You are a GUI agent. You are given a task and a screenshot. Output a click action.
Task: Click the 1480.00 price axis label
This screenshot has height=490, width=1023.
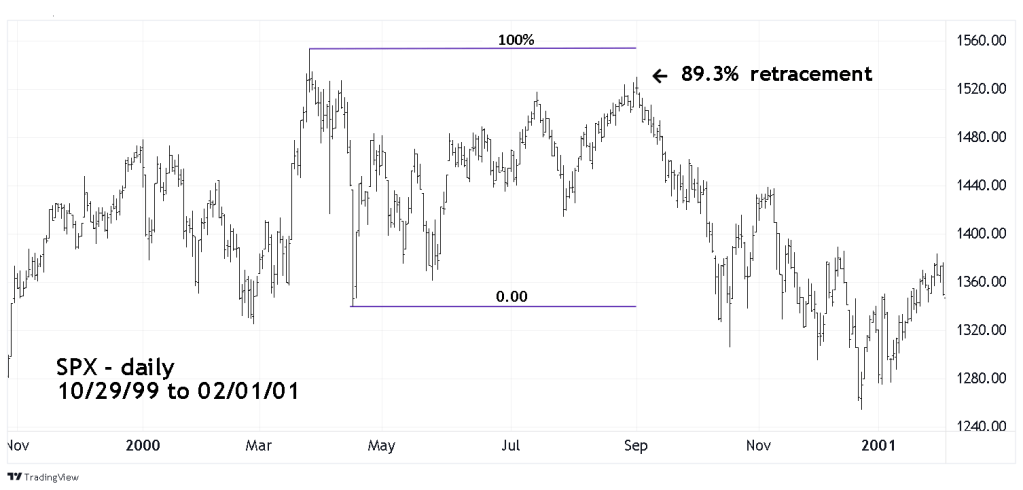tap(981, 137)
